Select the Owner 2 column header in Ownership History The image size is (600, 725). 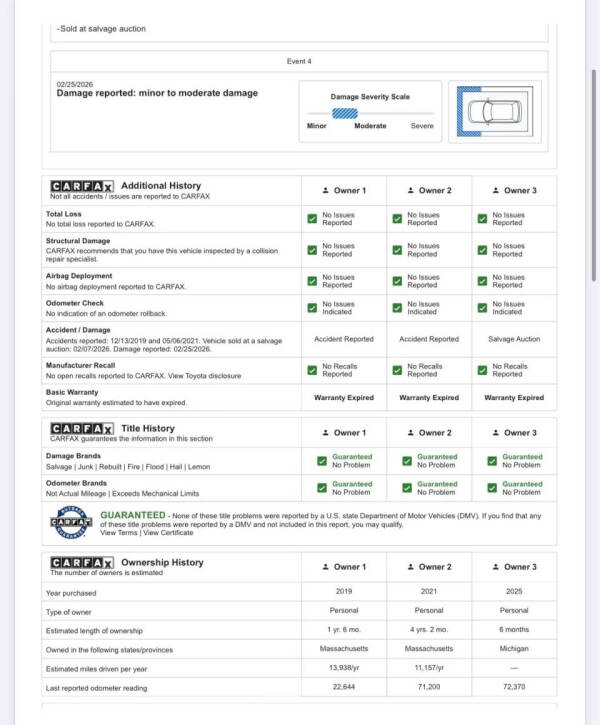(x=429, y=567)
